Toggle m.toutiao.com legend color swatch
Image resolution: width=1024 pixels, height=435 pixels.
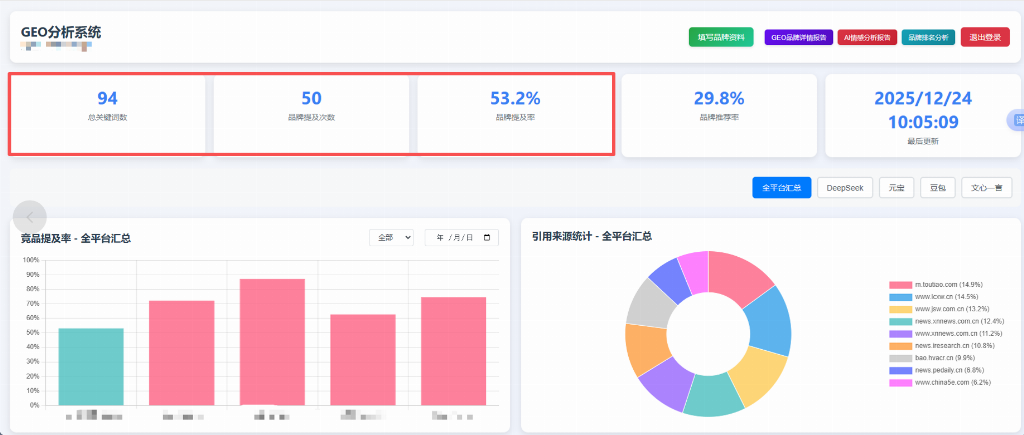pyautogui.click(x=900, y=285)
